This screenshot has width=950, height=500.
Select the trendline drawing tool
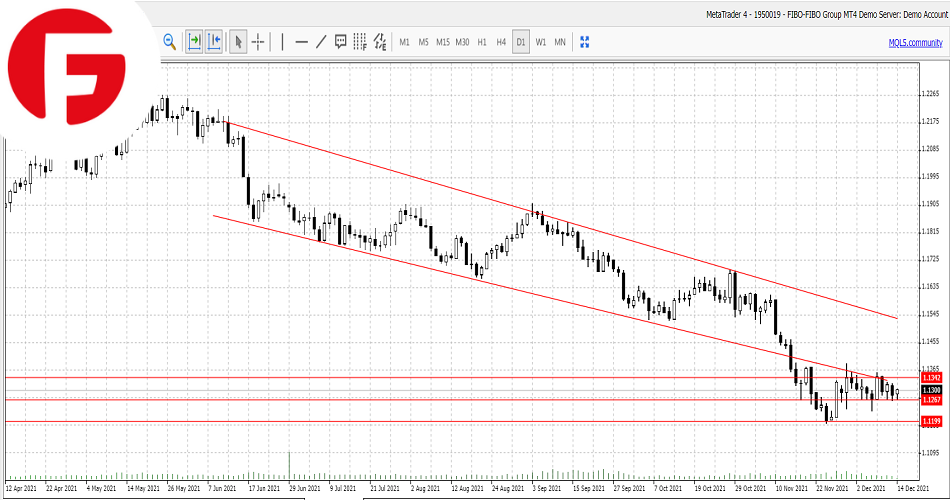(x=321, y=41)
